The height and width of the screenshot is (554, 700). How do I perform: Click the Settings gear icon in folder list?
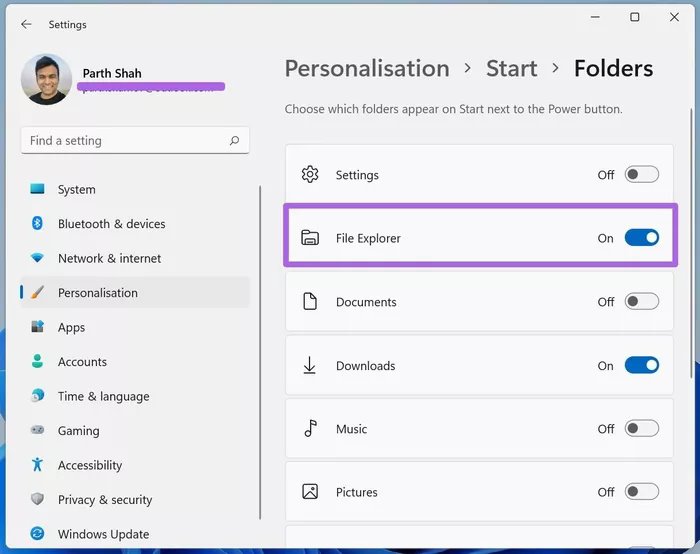tap(310, 175)
